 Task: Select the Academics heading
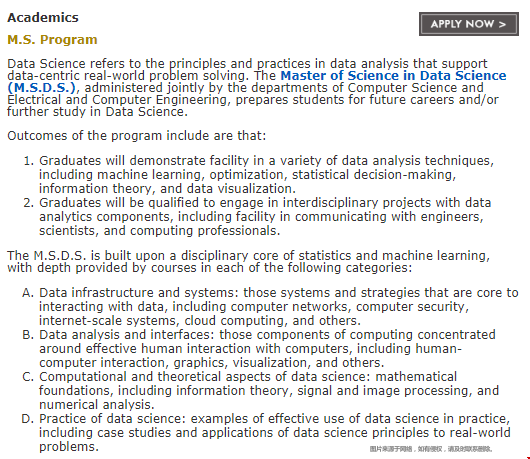[43, 18]
